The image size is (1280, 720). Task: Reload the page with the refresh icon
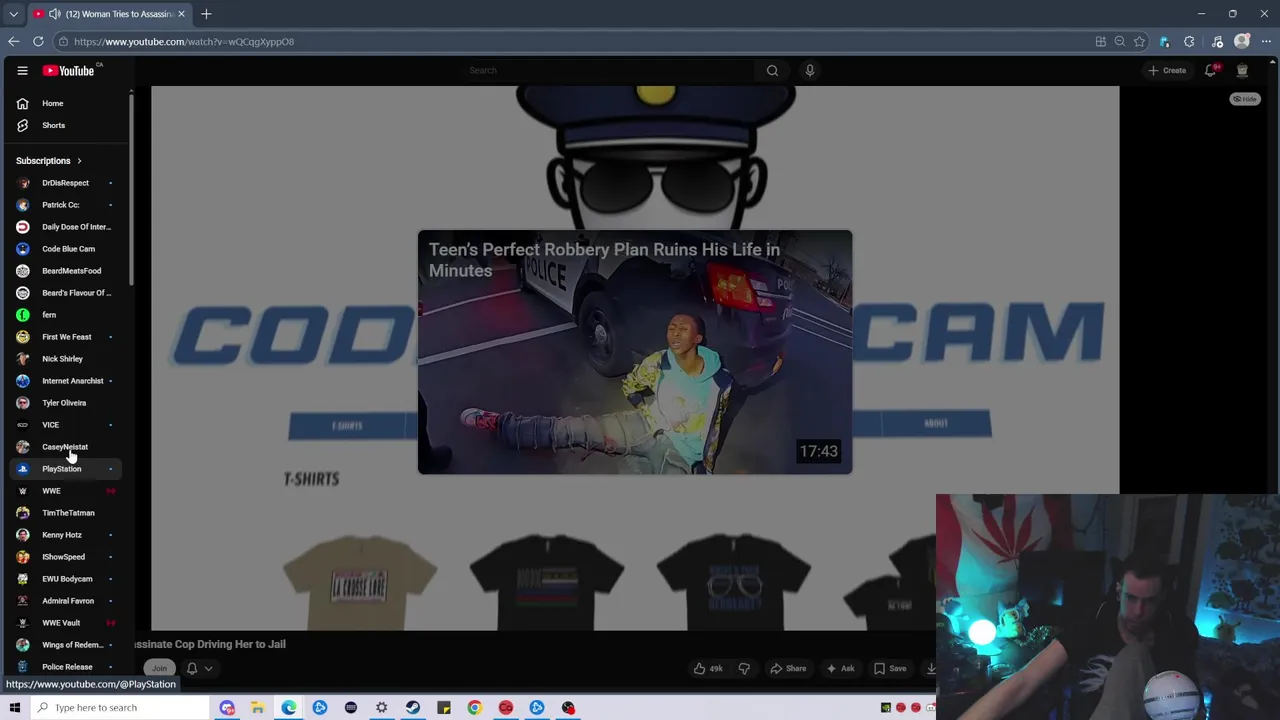point(38,41)
